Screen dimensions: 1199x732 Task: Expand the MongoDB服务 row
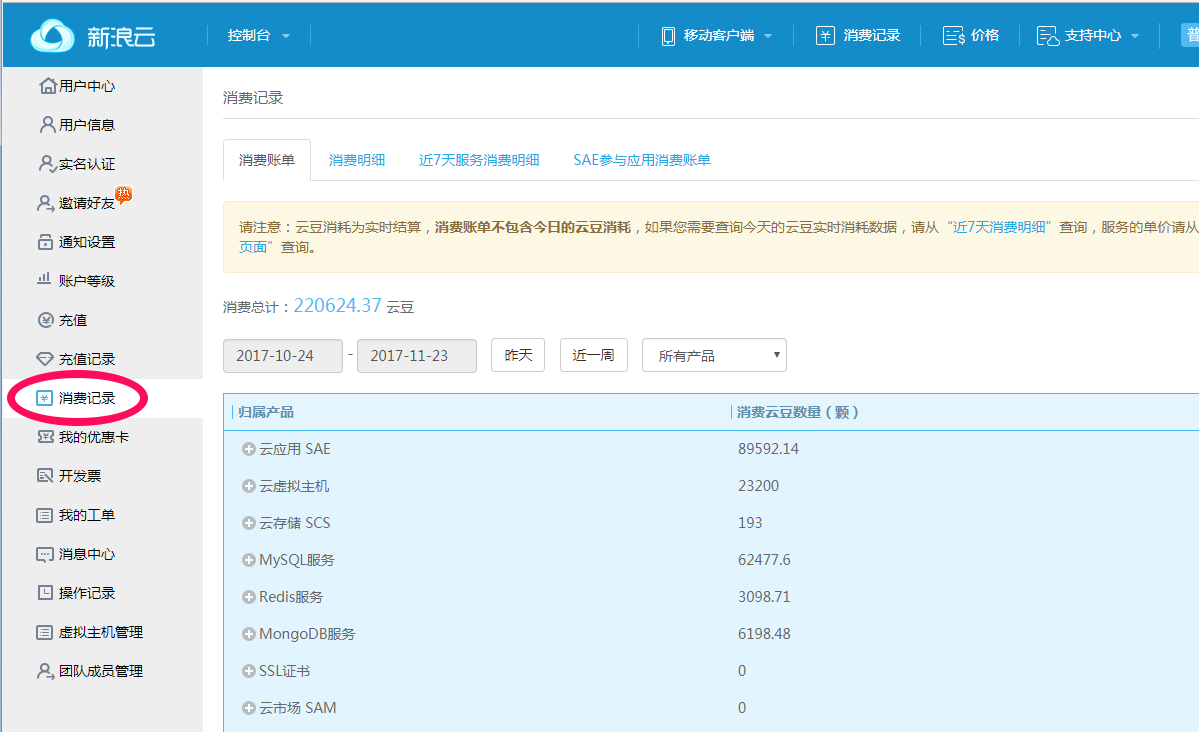pyautogui.click(x=249, y=634)
